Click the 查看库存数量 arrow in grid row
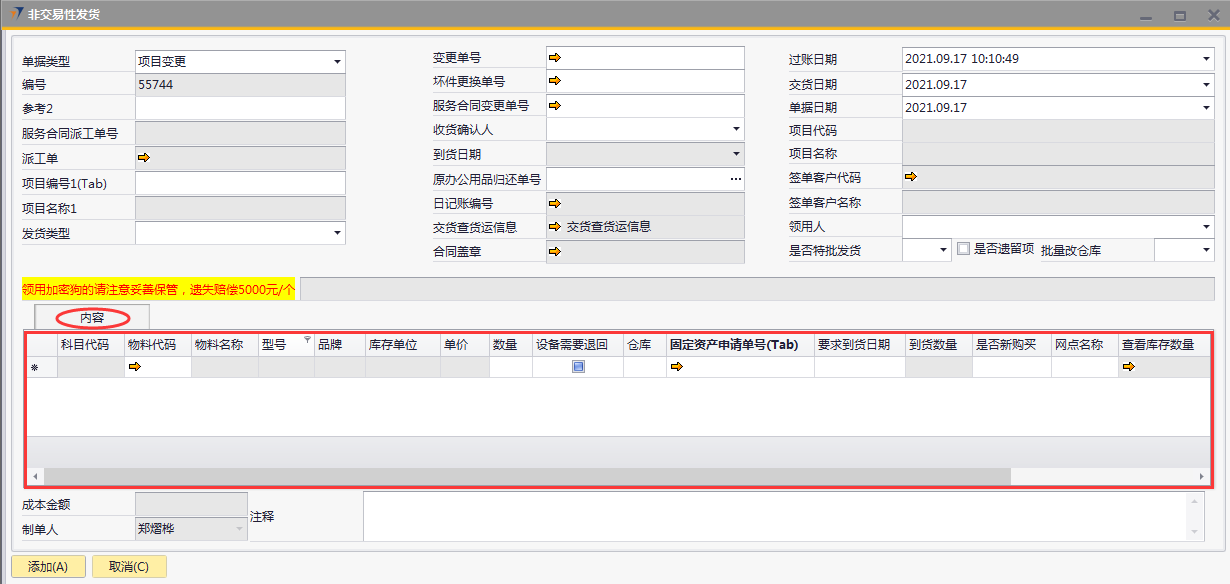Viewport: 1230px width, 584px height. point(1129,367)
